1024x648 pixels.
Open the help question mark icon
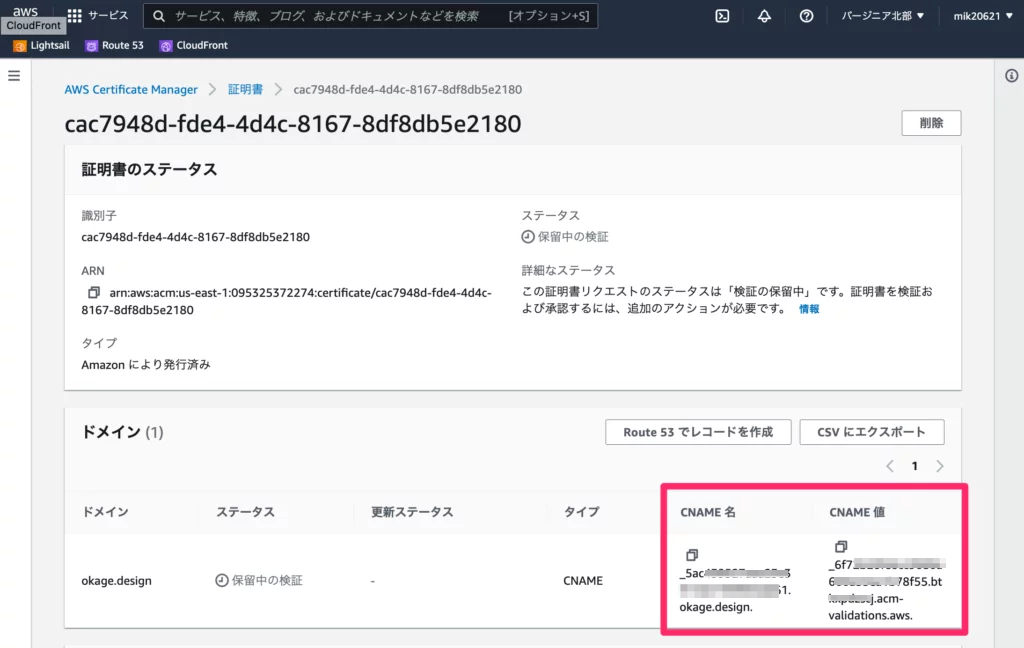807,16
